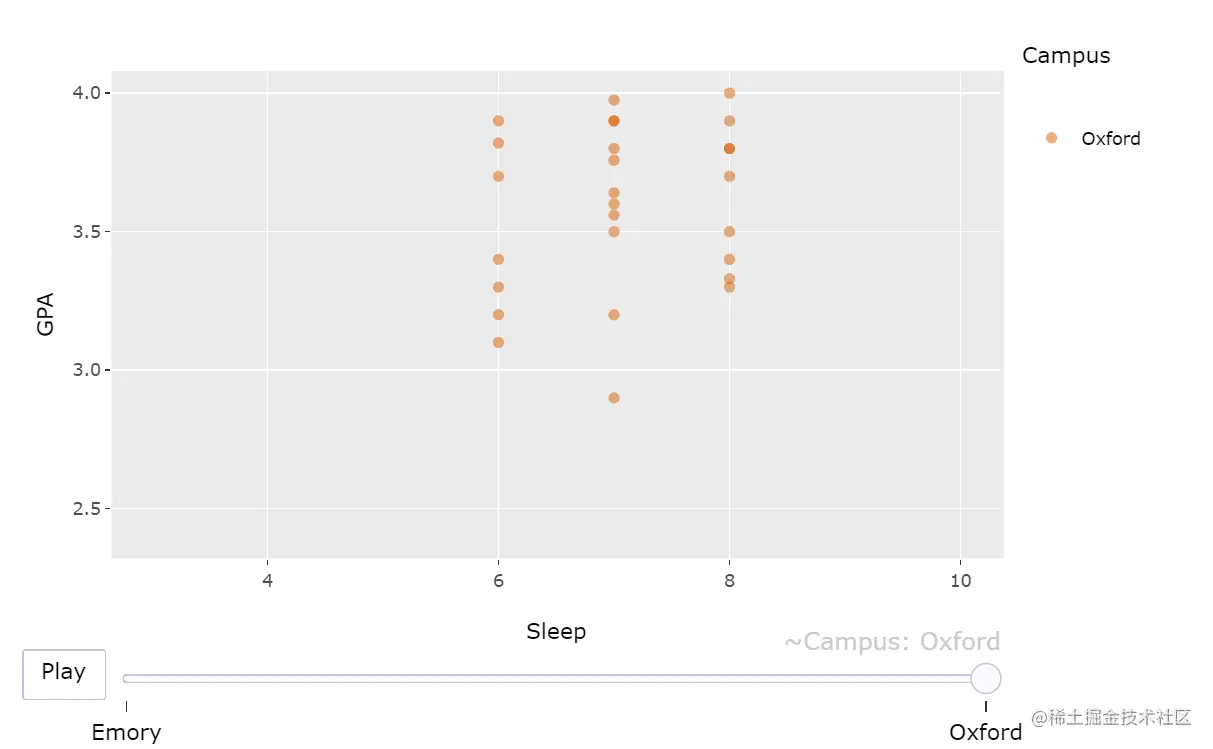Click the Sleep 7 point at GPA 3.2
1213x749 pixels.
[614, 315]
